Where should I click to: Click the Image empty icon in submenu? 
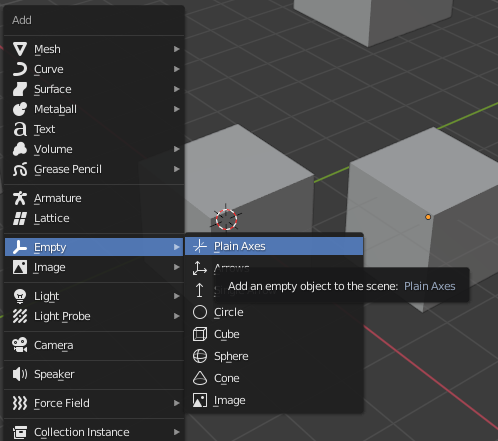pos(200,400)
